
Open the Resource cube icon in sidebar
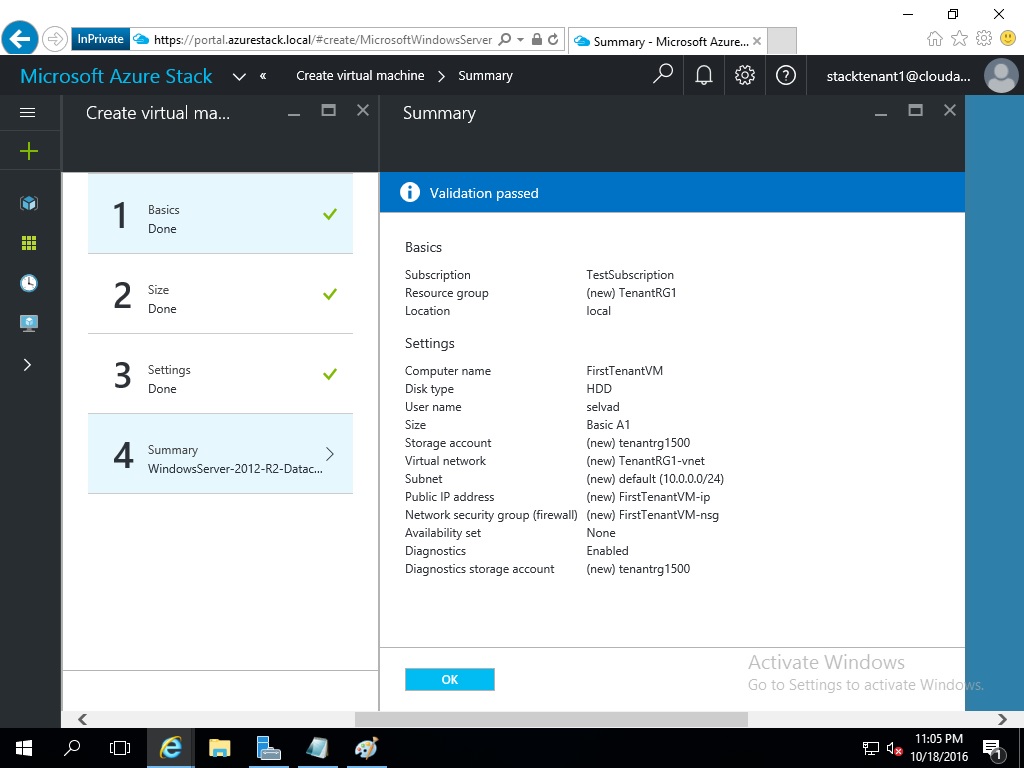[x=29, y=203]
